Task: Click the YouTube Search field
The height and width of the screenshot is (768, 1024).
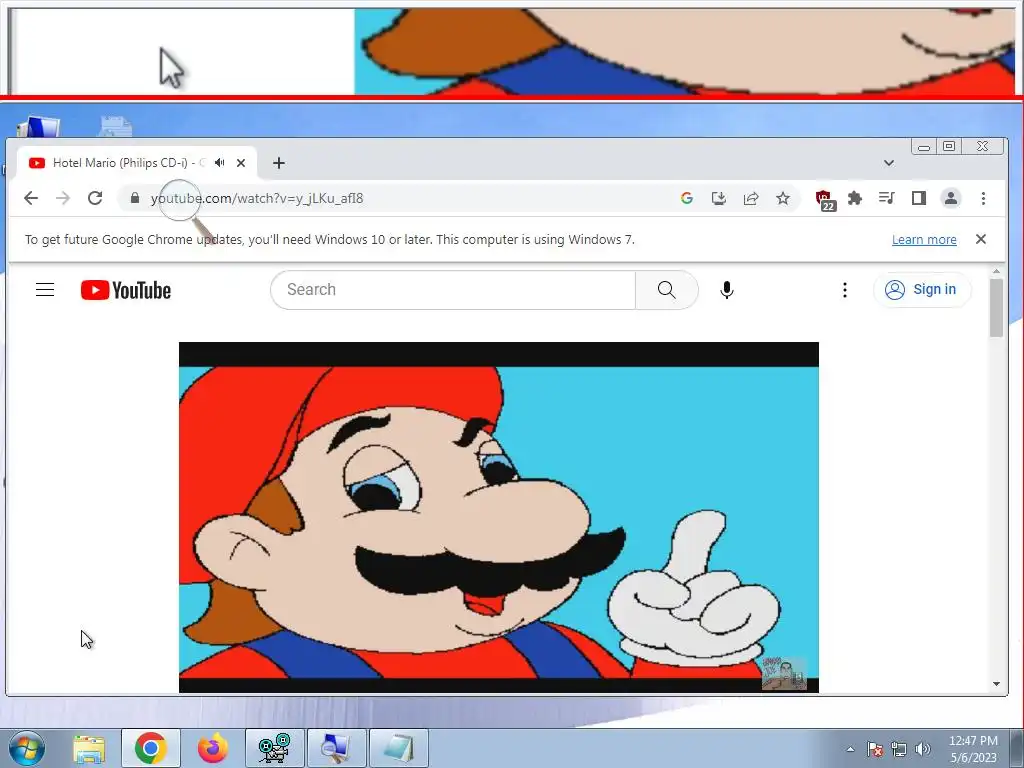Action: 453,289
